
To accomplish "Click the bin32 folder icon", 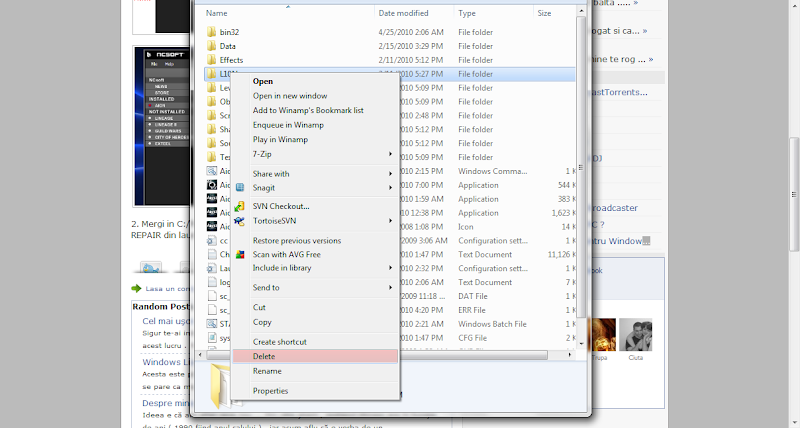I will [212, 32].
